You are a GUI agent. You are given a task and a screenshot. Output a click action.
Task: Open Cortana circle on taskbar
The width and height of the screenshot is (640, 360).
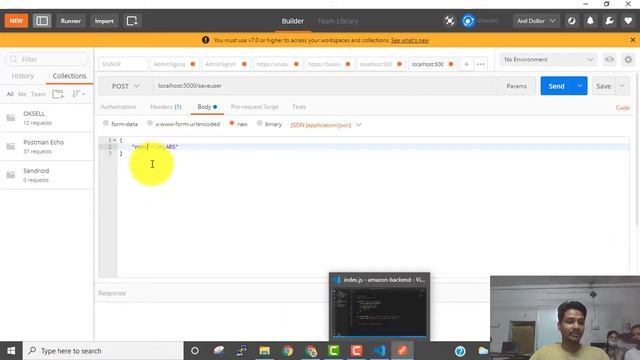(x=195, y=351)
